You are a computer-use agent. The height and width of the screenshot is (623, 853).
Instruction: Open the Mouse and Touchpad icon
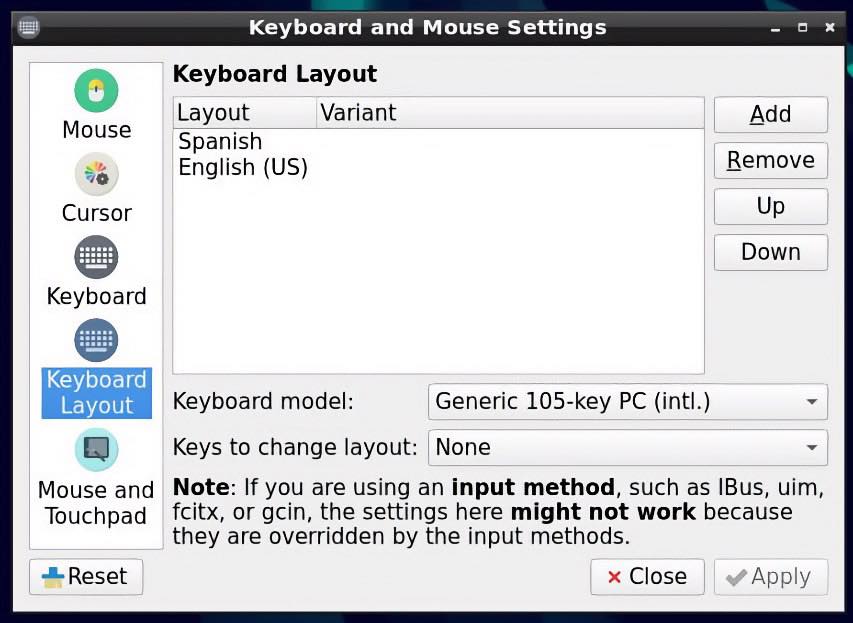pyautogui.click(x=96, y=449)
